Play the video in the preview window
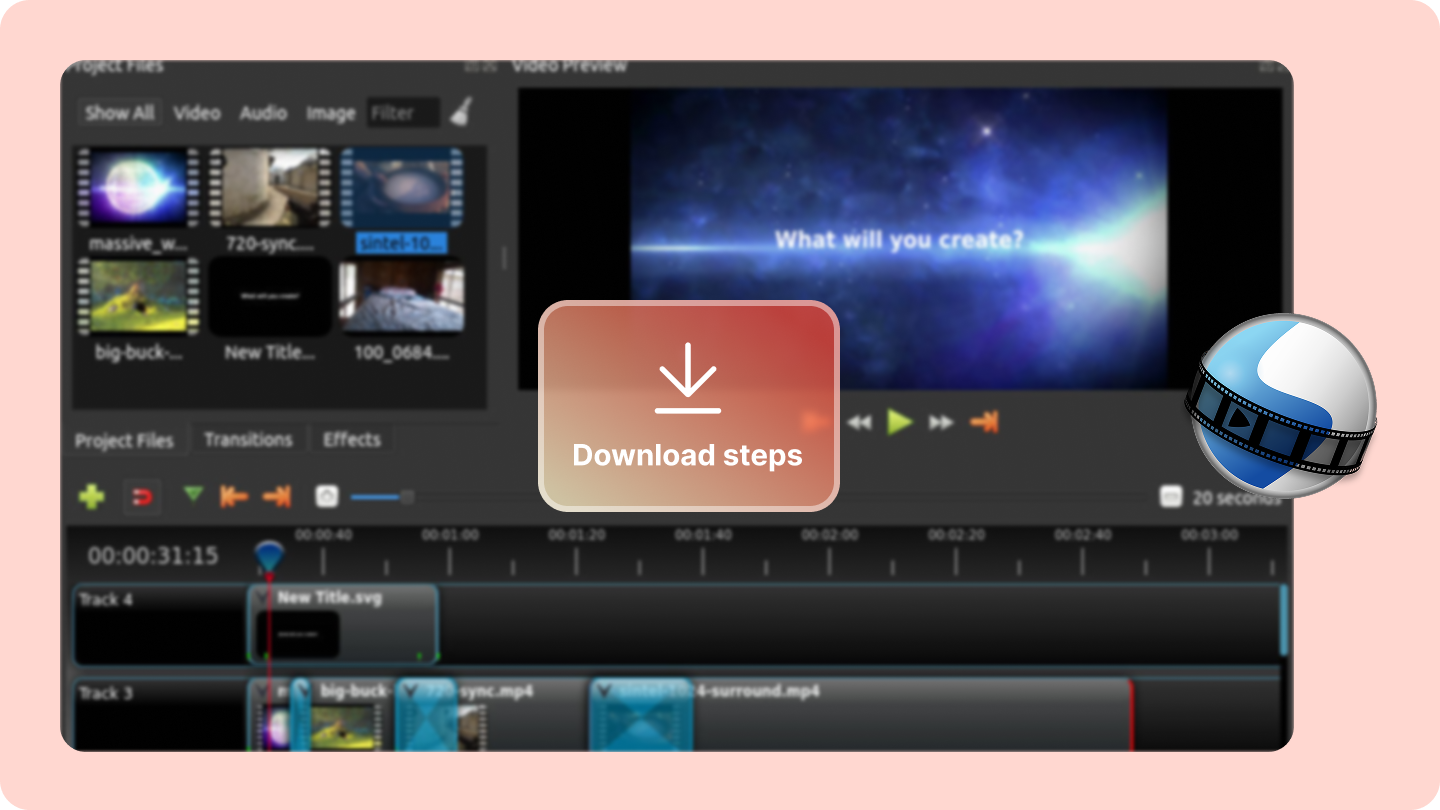The height and width of the screenshot is (810, 1440). coord(899,421)
